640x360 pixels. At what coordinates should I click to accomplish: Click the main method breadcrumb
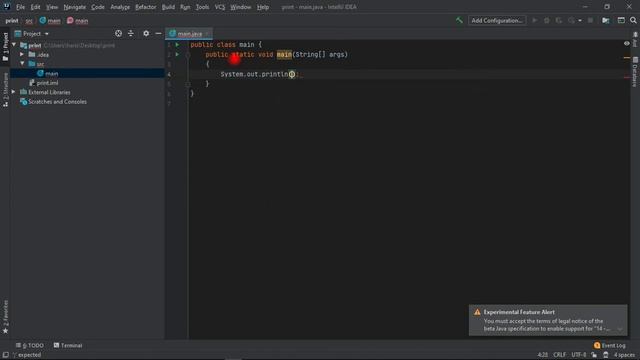pyautogui.click(x=78, y=20)
